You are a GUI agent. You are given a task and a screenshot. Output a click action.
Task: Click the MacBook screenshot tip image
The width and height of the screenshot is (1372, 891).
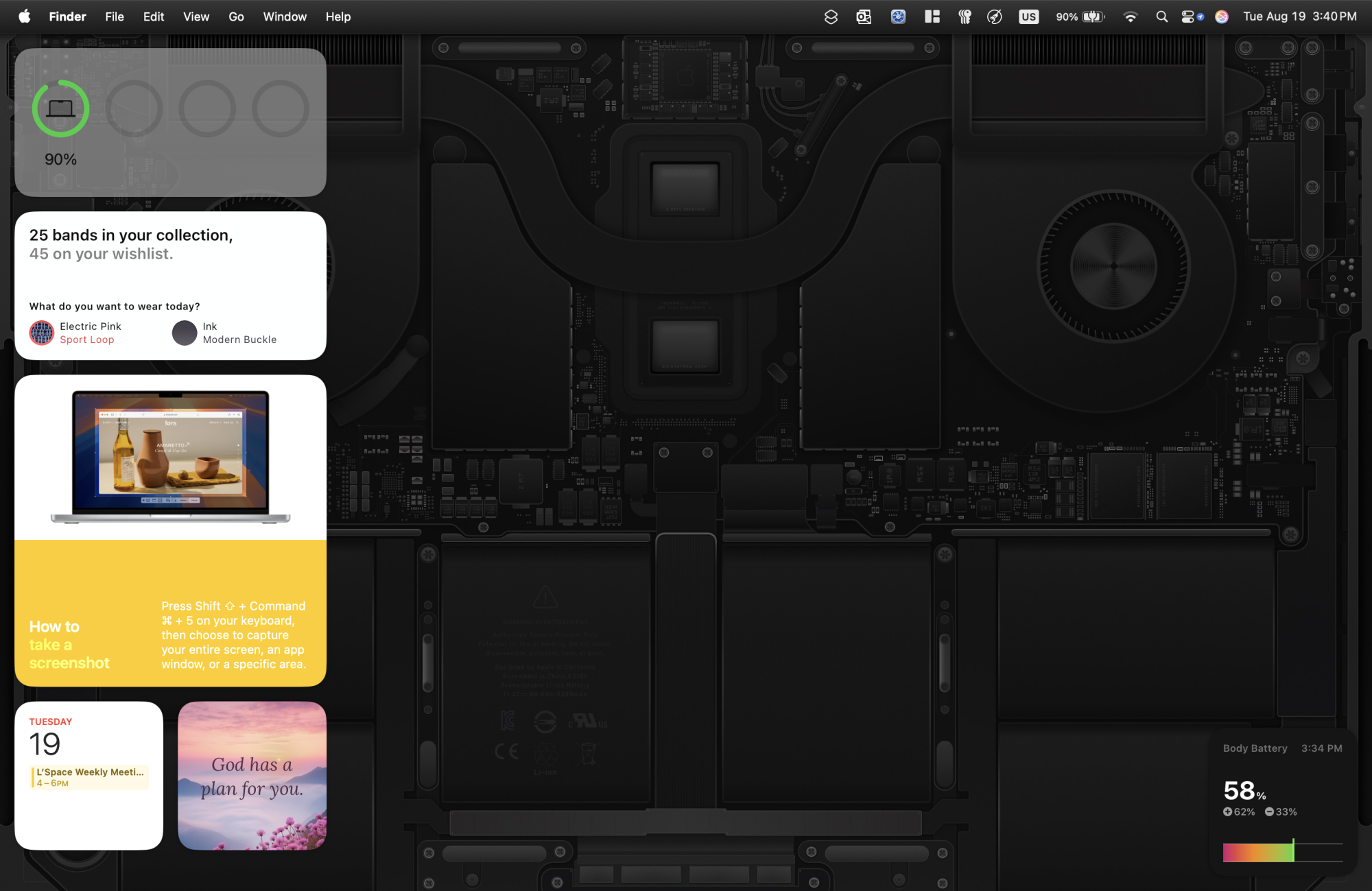[170, 457]
